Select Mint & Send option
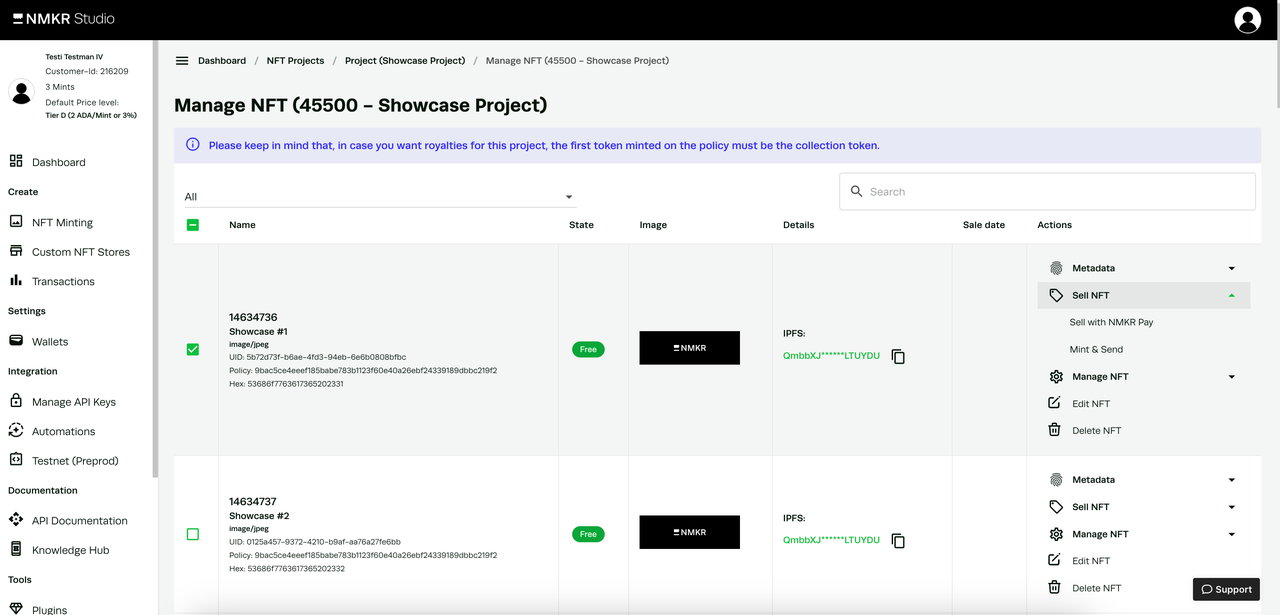Screen dimensions: 1280x615 pos(1096,349)
